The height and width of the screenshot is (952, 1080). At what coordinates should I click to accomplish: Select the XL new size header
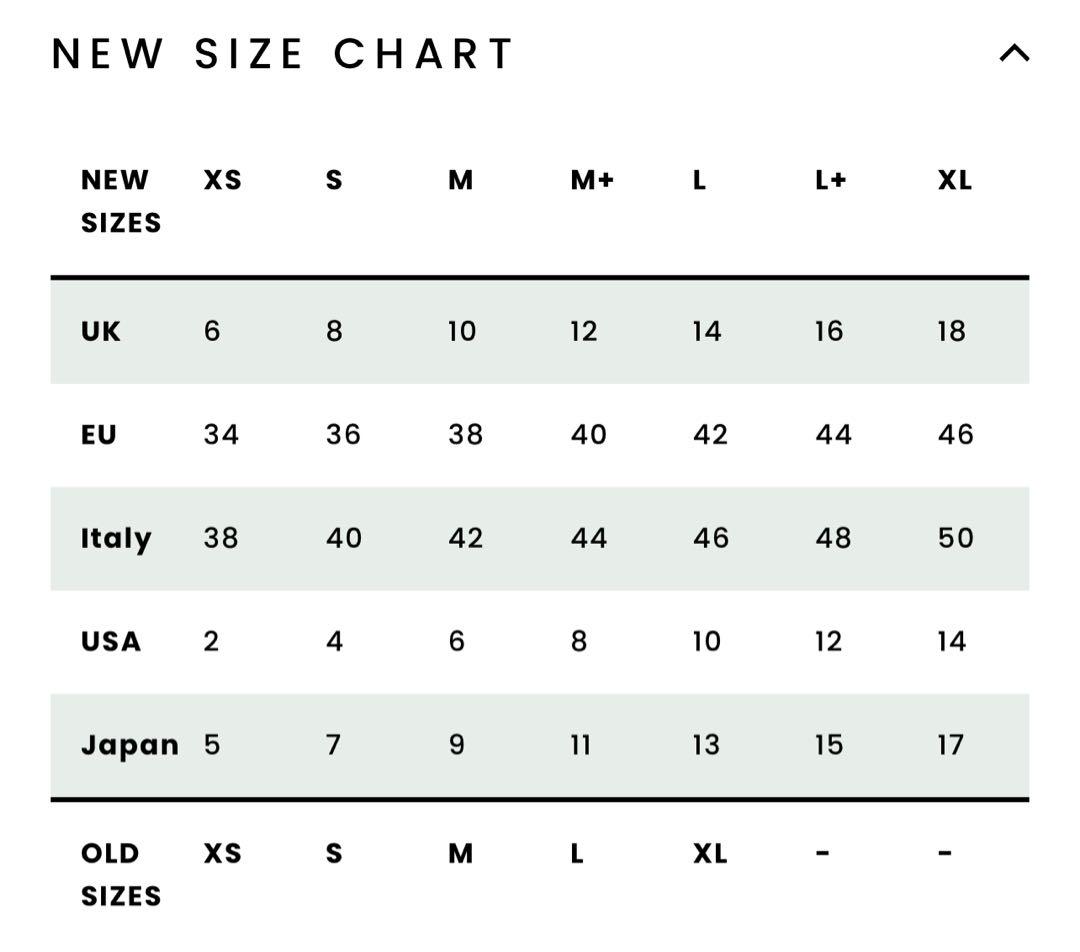955,180
